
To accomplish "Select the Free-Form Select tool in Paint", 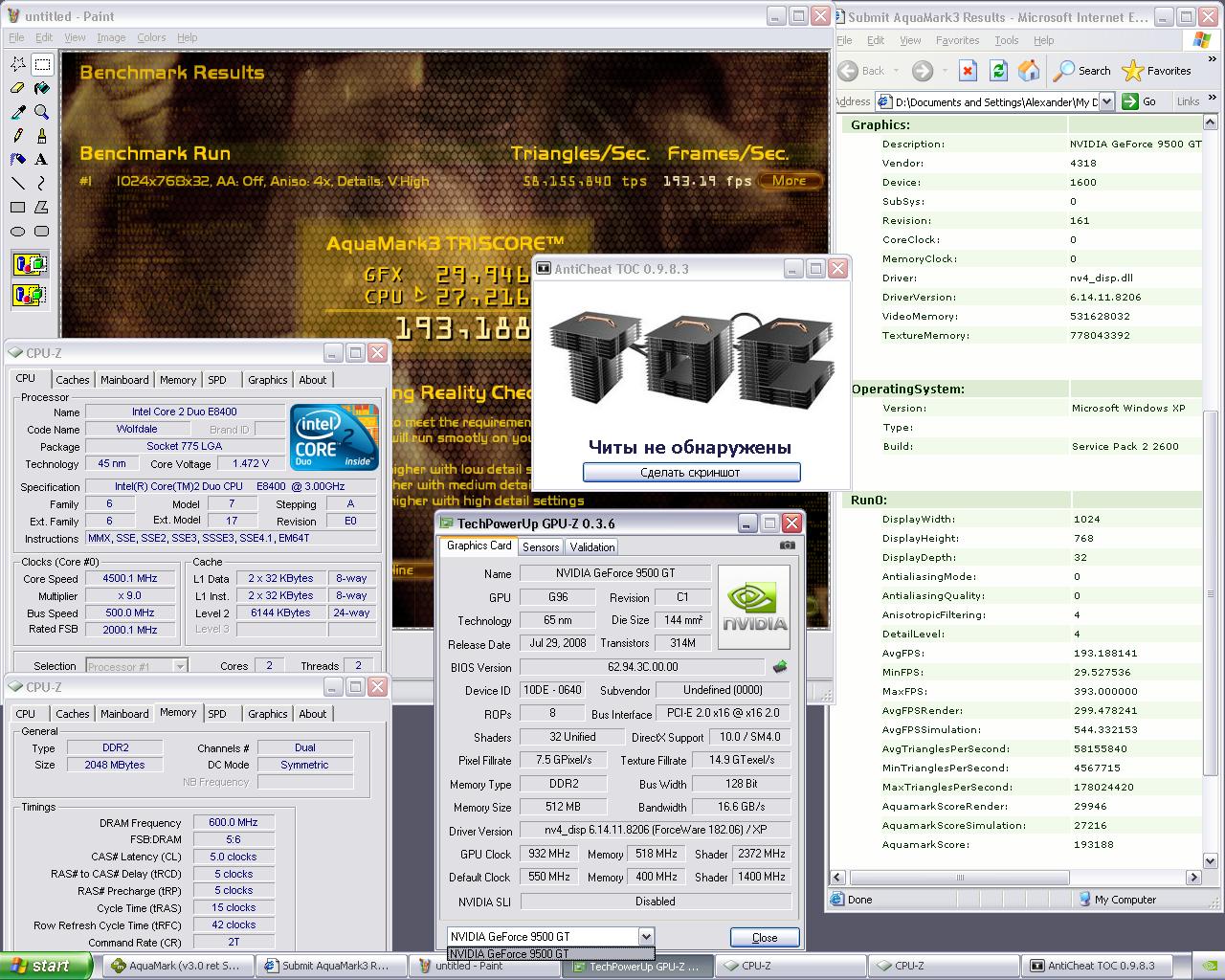I will tap(18, 64).
